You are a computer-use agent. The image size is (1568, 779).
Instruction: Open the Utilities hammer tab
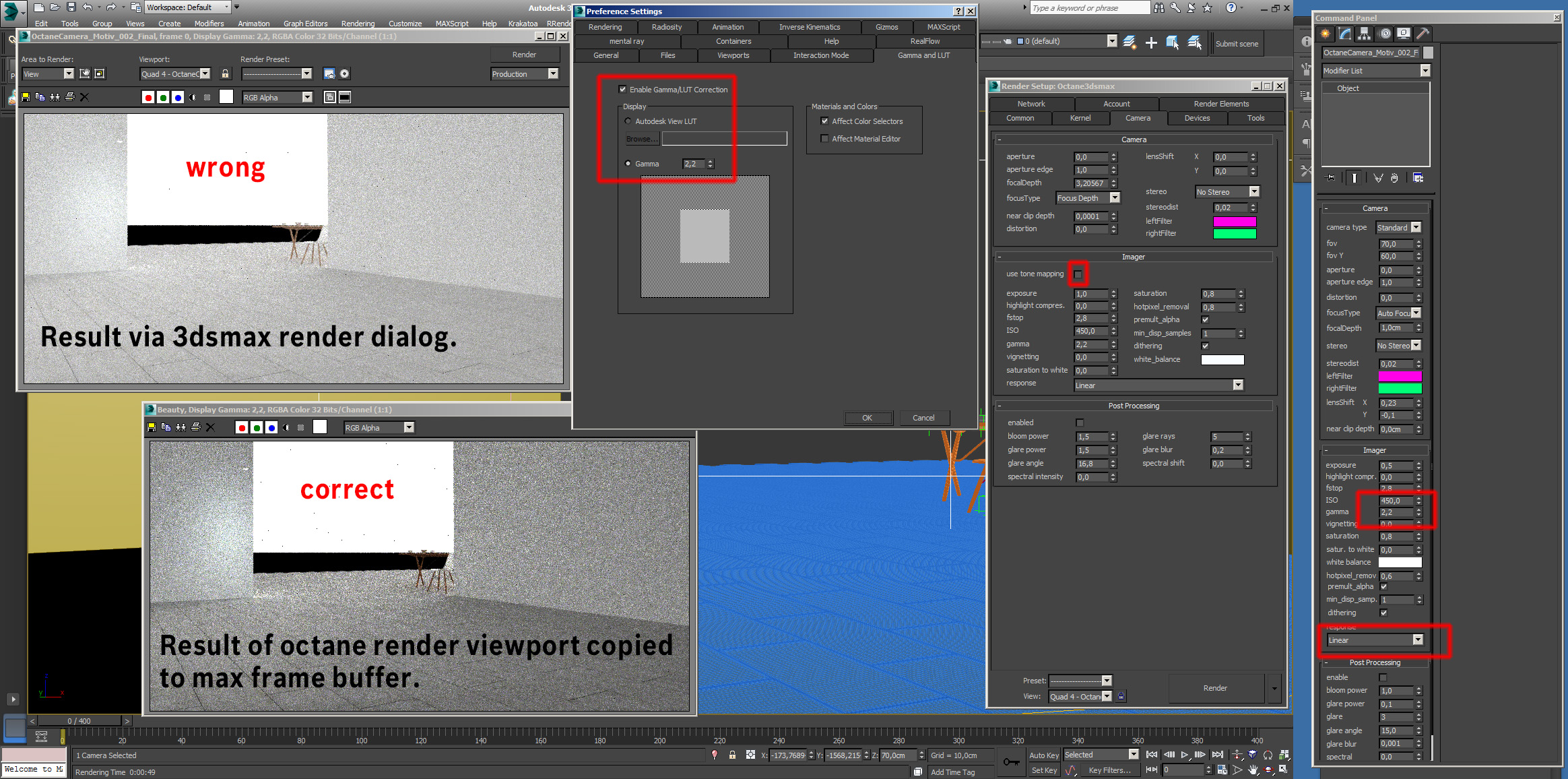click(1423, 34)
